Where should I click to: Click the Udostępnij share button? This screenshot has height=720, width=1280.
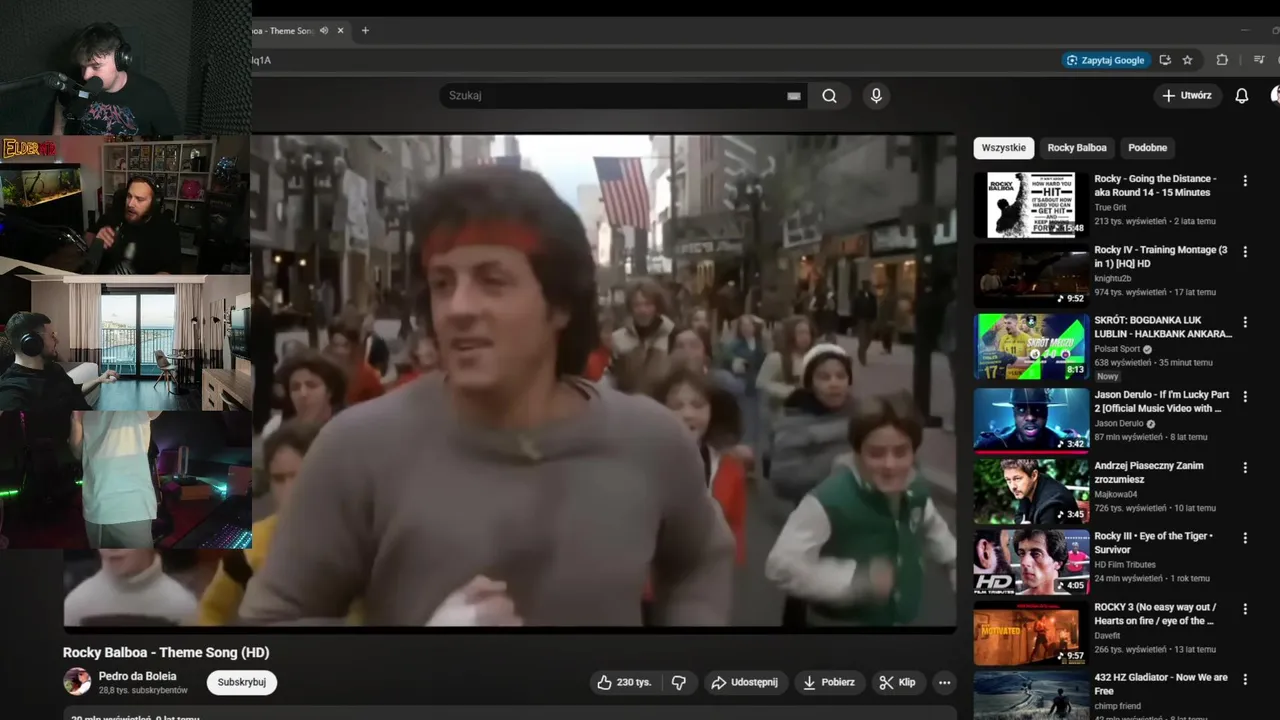[x=744, y=682]
